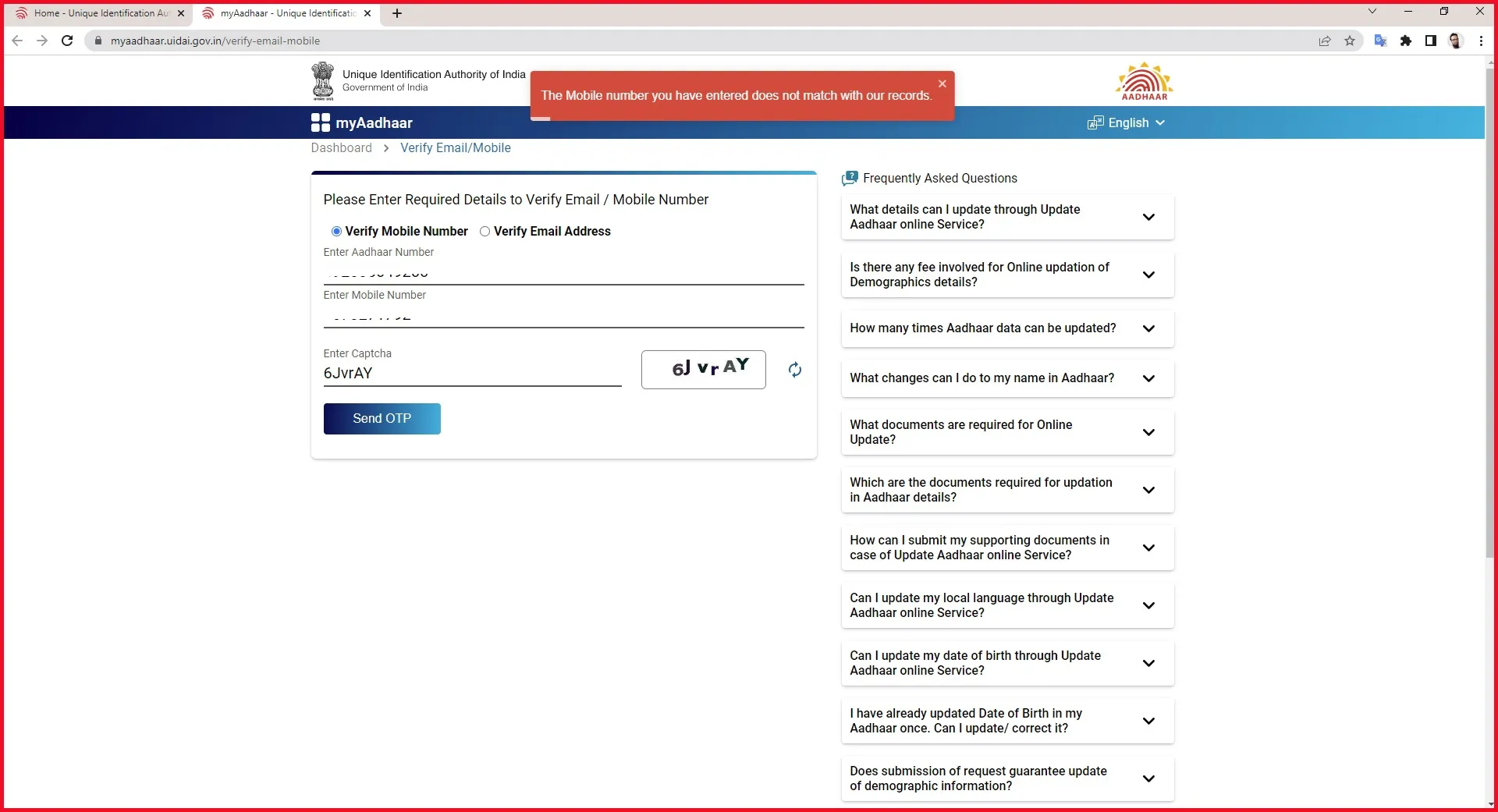Screen dimensions: 1498x812
Task: Click the Enter Mobile Number field
Action: [563, 316]
